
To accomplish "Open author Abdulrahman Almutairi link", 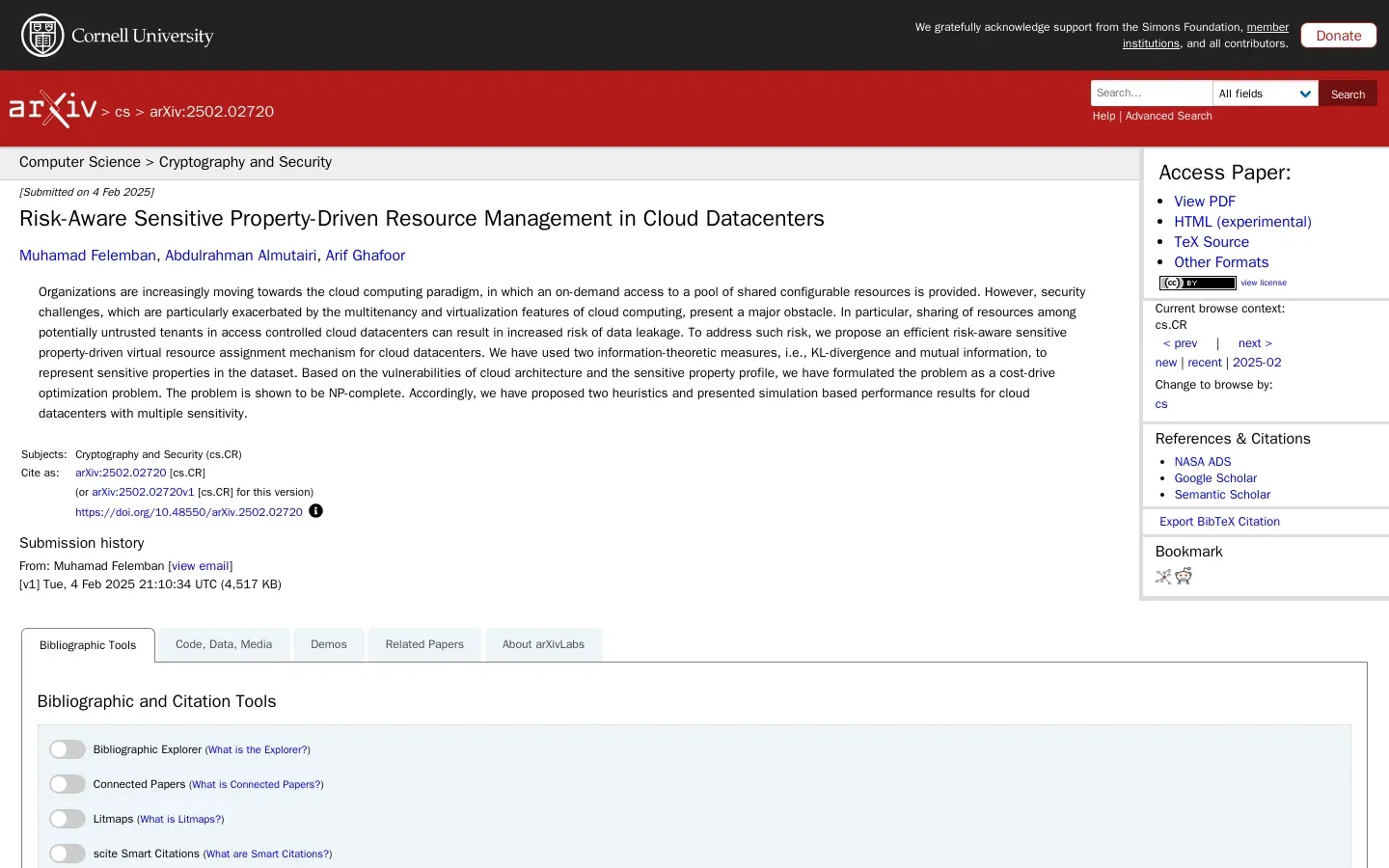I will (240, 256).
